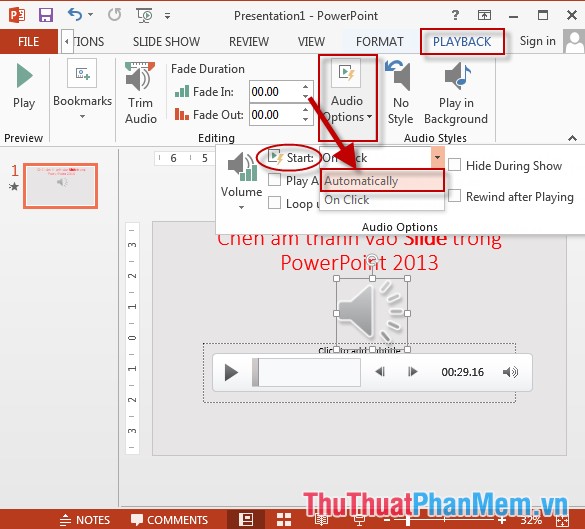Apply Play in Background style
The image size is (585, 529).
pos(456,93)
